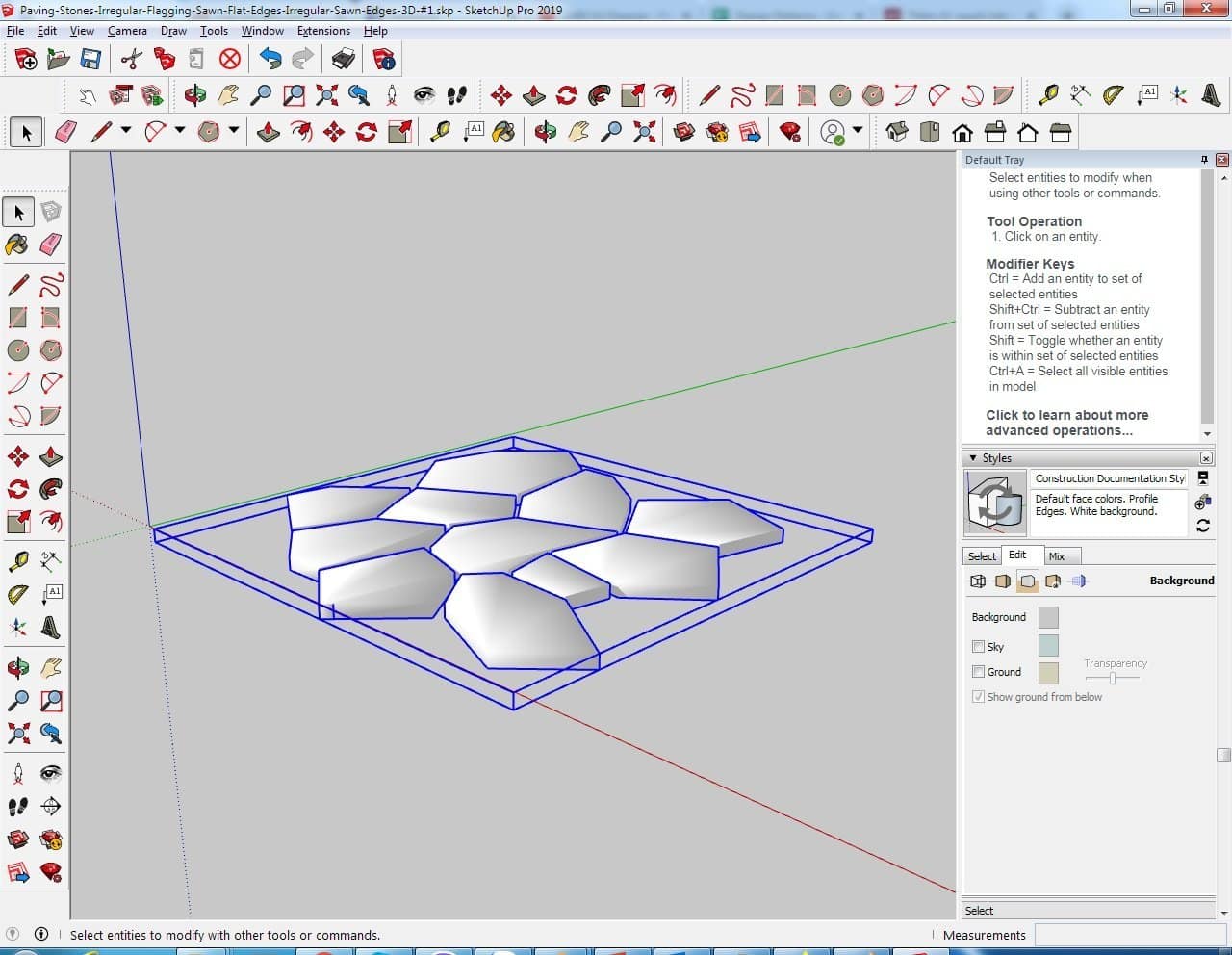Activate the Orbit tool in left toolbar

click(17, 667)
